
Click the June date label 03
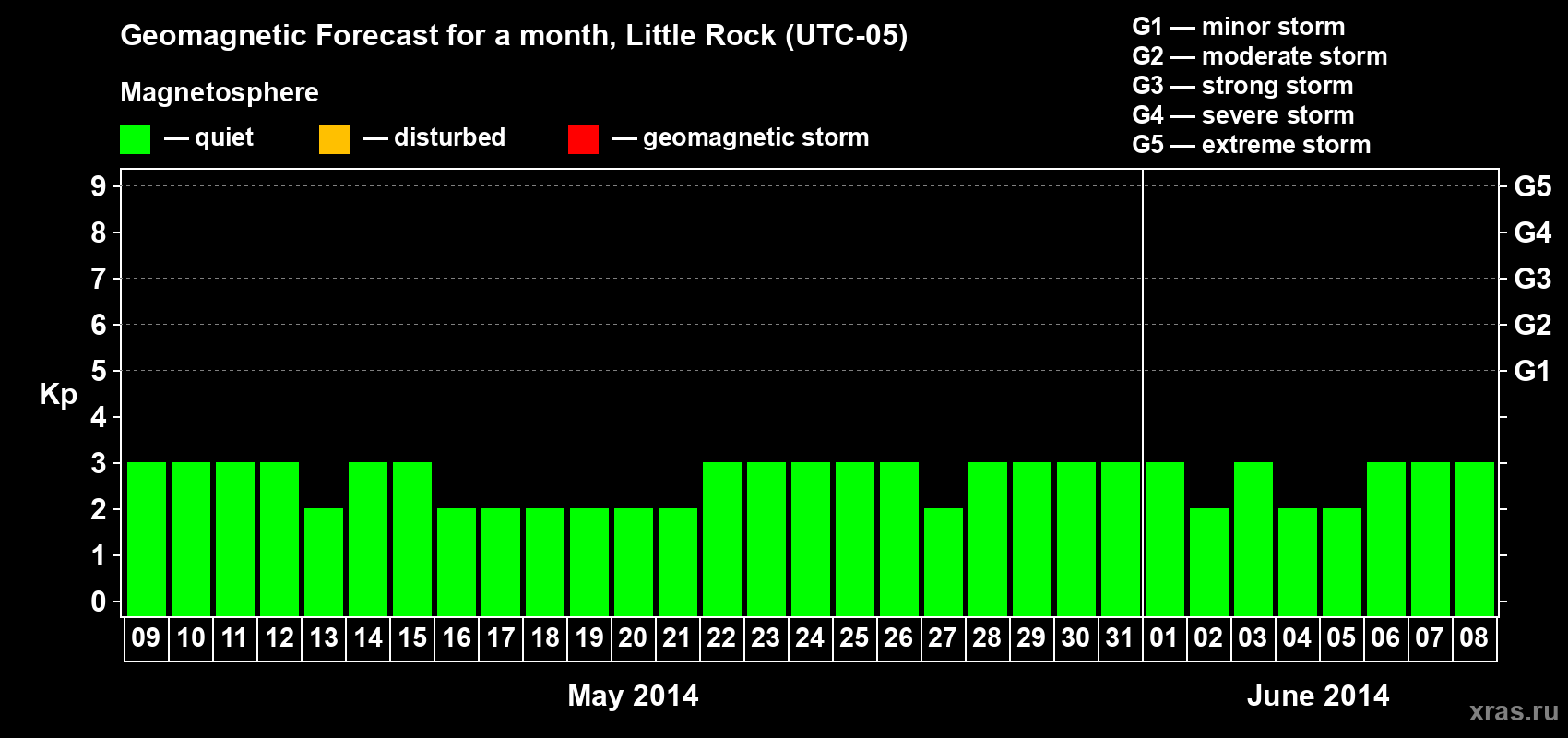pyautogui.click(x=1253, y=638)
